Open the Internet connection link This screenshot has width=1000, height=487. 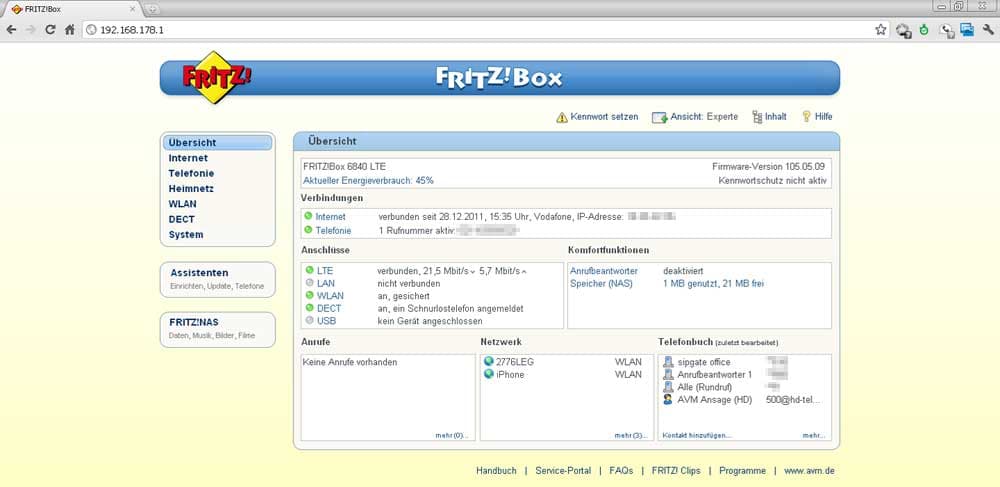330,217
